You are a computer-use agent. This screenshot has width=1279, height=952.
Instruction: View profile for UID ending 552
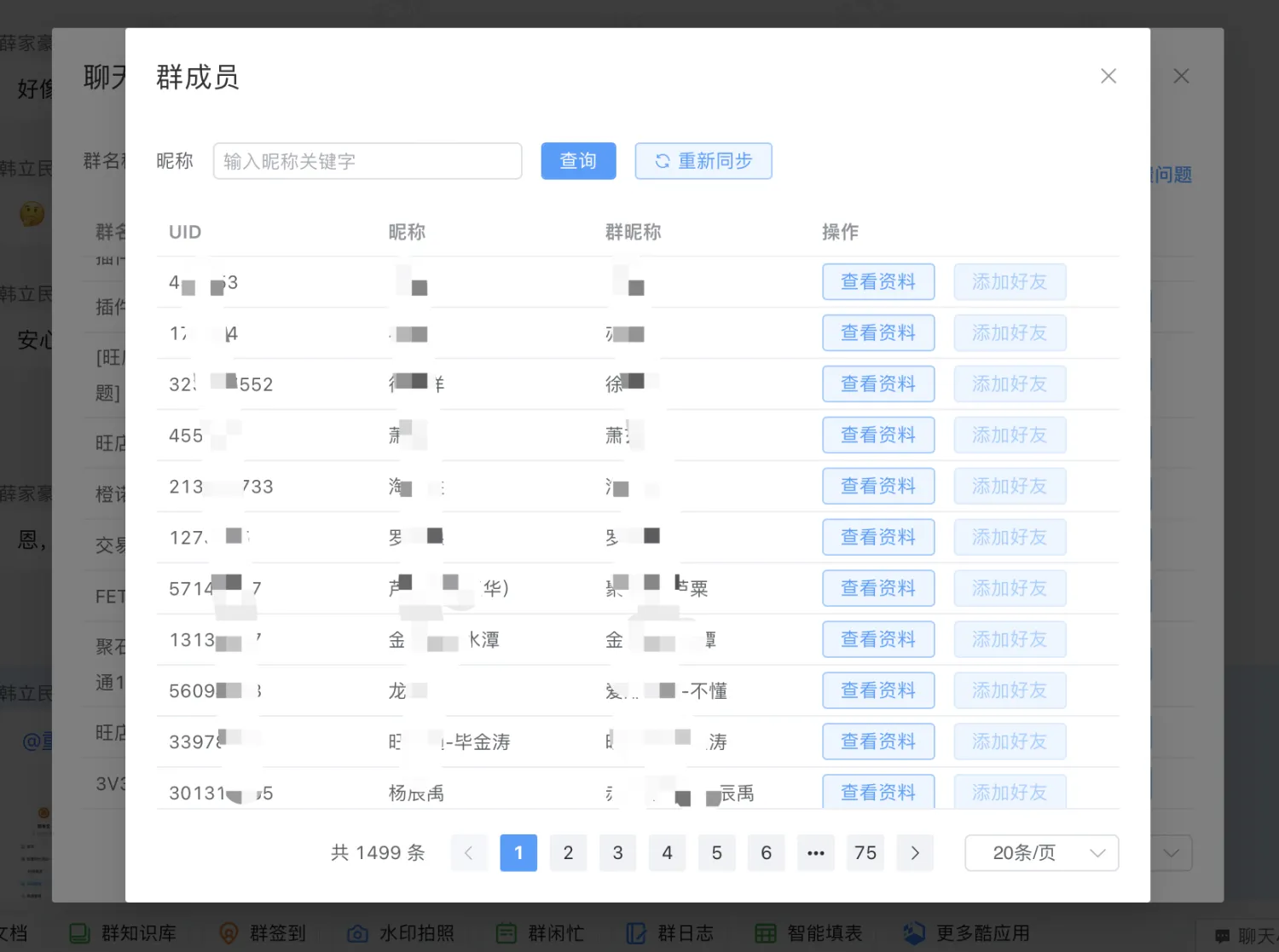point(878,384)
